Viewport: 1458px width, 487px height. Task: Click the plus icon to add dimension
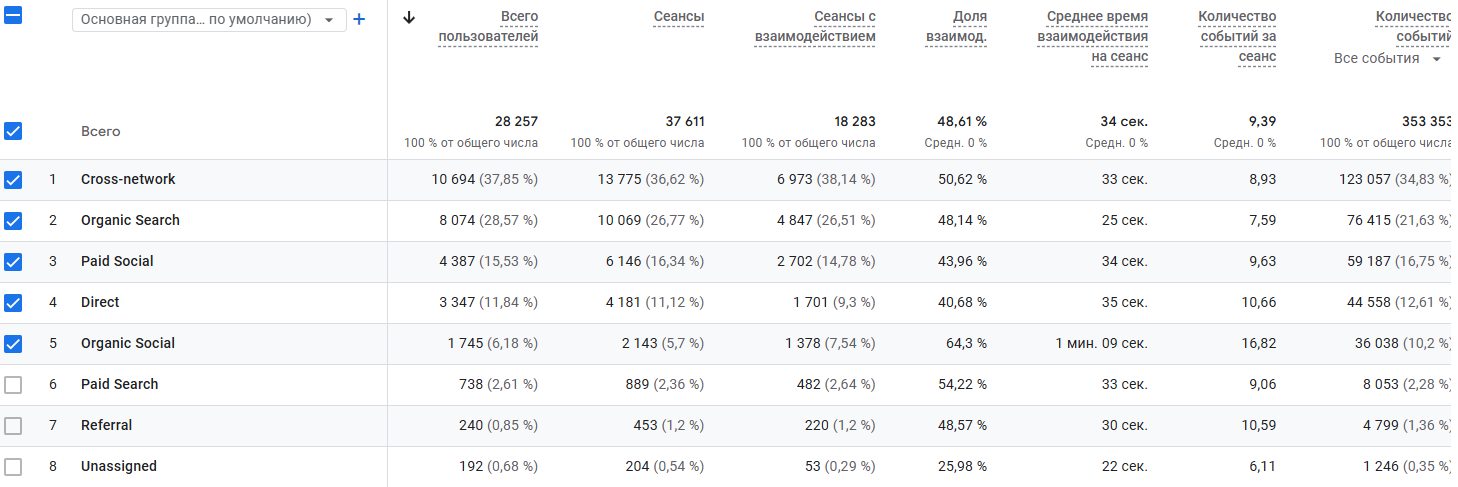[359, 20]
